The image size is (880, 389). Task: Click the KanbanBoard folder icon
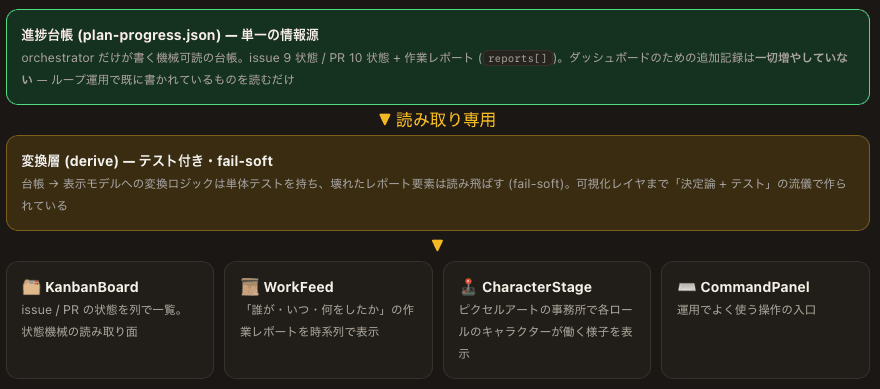[31, 287]
